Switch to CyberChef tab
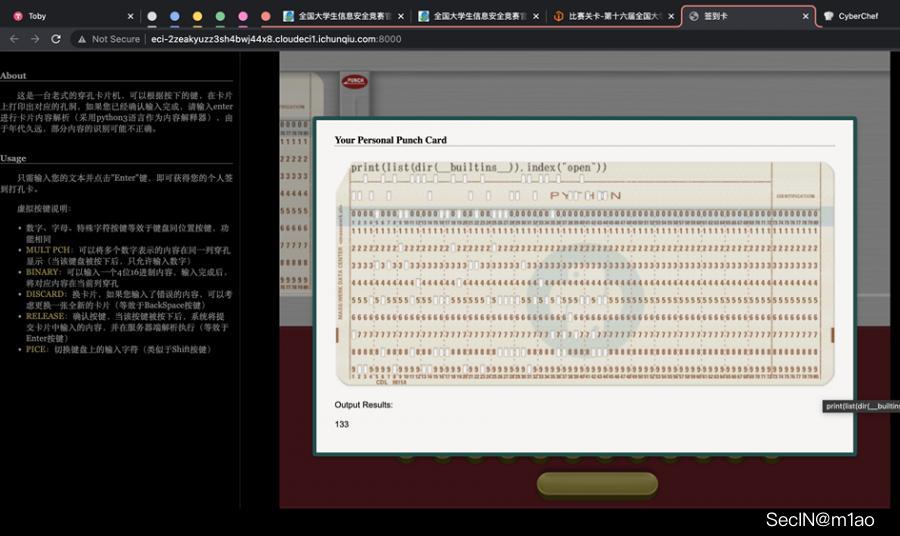Image resolution: width=900 pixels, height=536 pixels. (858, 16)
